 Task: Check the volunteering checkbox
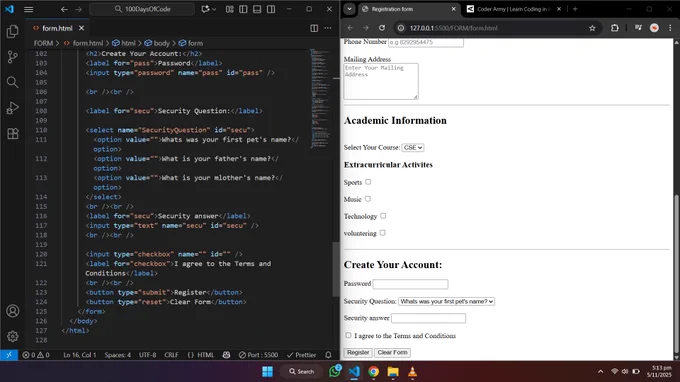click(382, 233)
